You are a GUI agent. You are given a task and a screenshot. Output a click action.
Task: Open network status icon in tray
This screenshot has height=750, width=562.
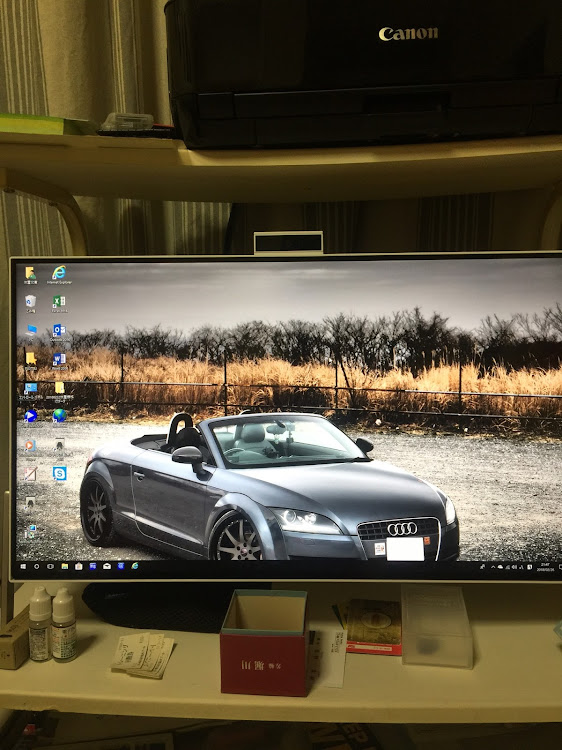507,567
